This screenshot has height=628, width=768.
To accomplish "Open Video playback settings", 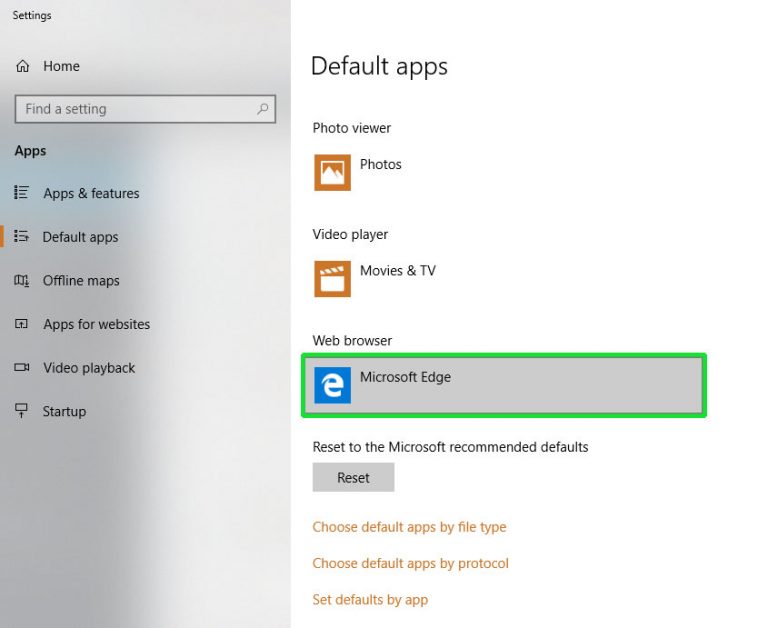I will pos(89,368).
